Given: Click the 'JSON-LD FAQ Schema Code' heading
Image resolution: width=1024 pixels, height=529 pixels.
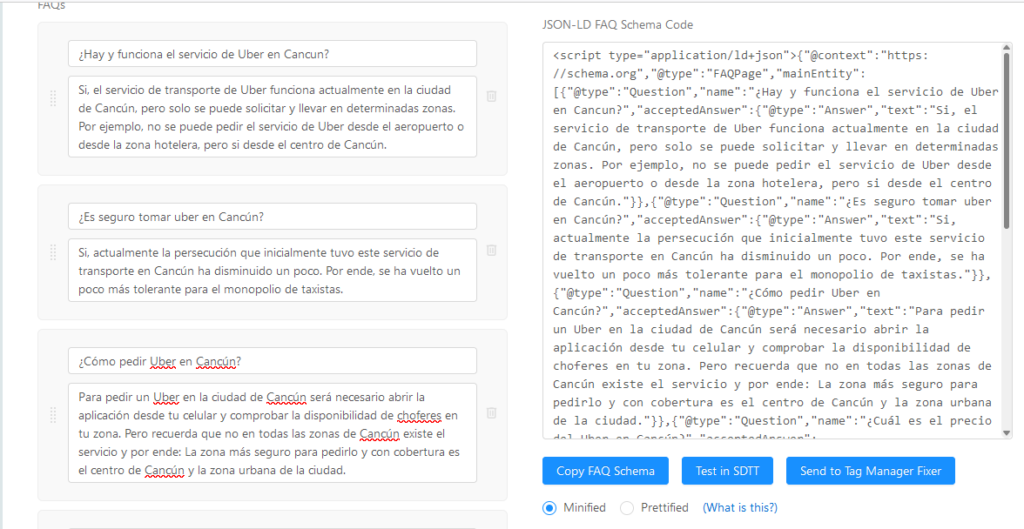Looking at the screenshot, I should tap(617, 25).
